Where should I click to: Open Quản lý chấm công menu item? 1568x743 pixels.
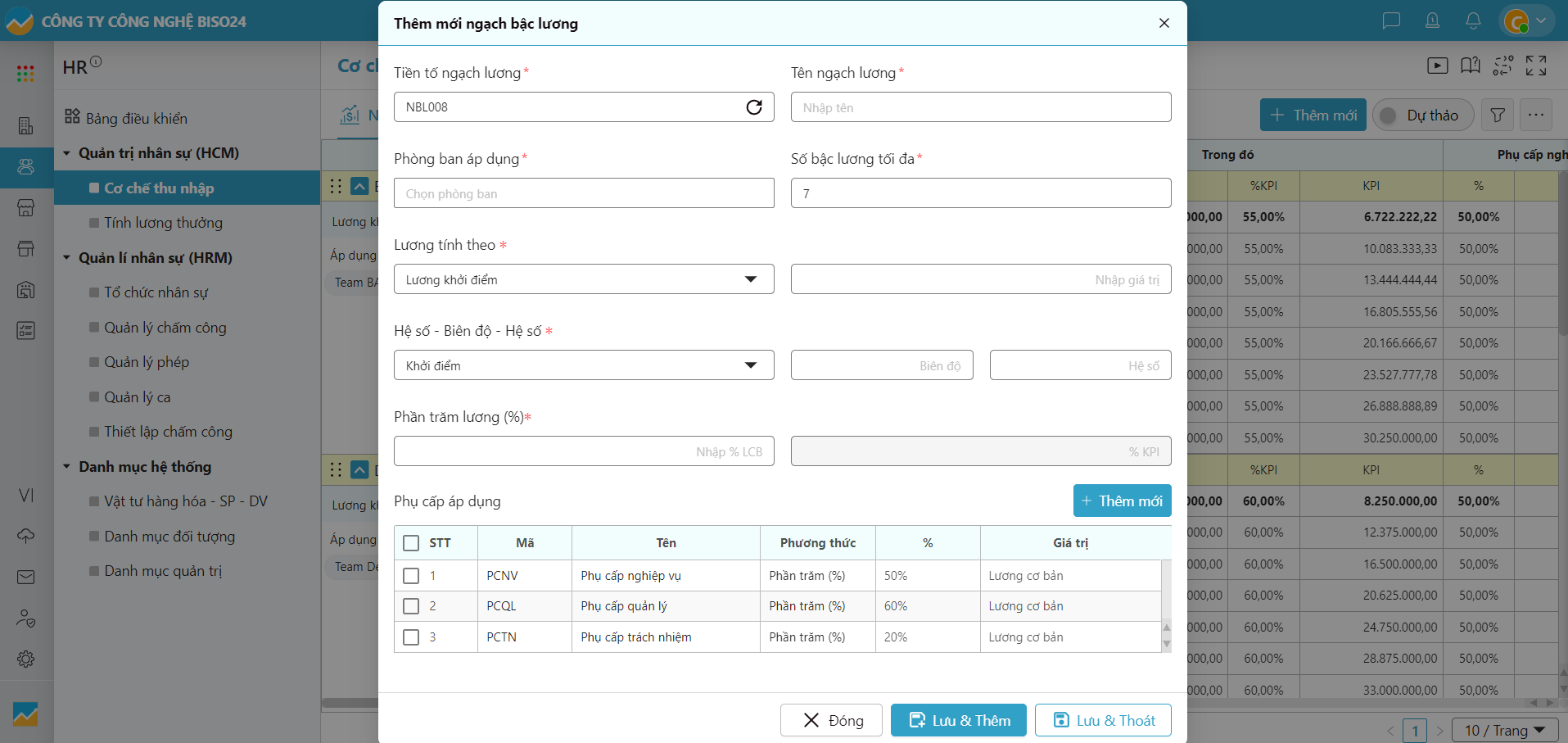[165, 328]
